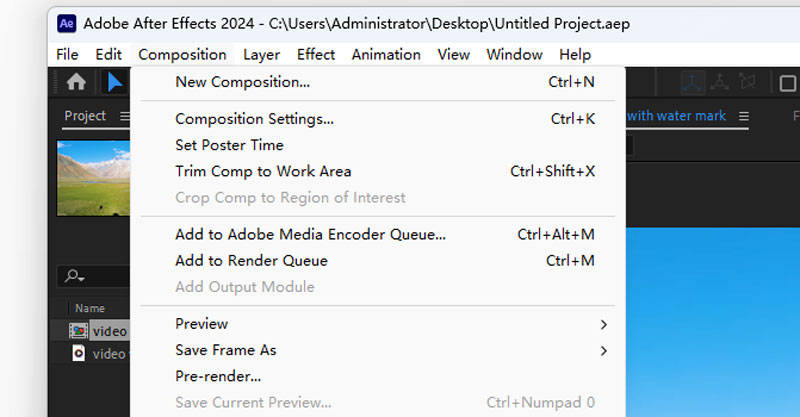The height and width of the screenshot is (417, 800).
Task: Select the view axis mode icon
Action: (747, 82)
